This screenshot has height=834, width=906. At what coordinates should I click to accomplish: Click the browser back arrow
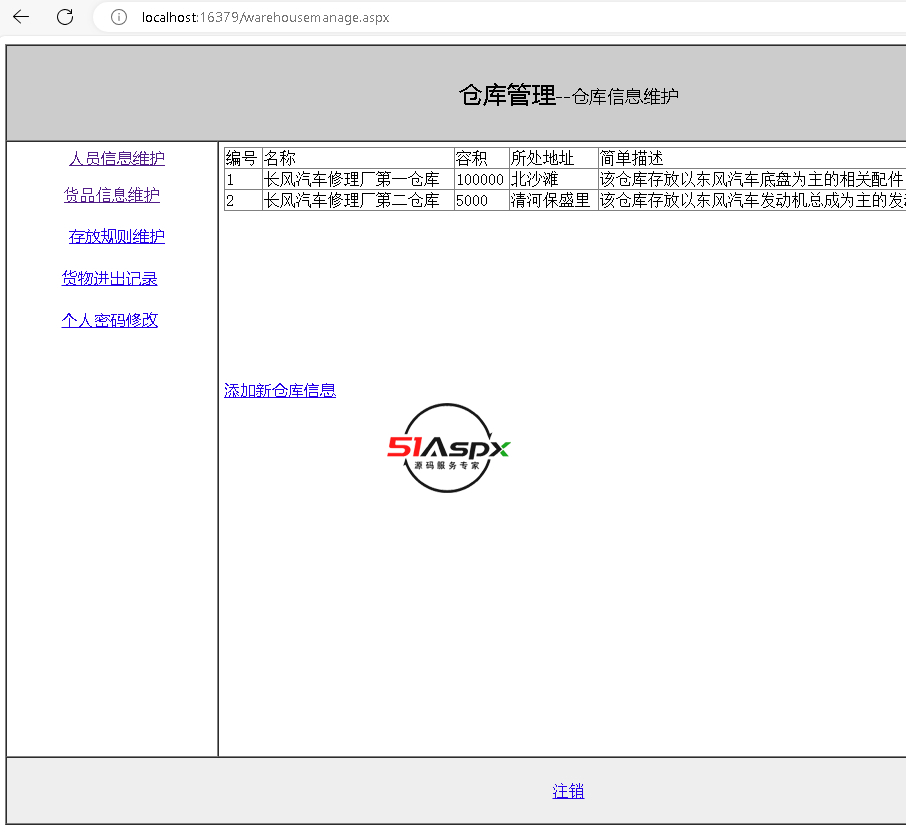[x=21, y=17]
